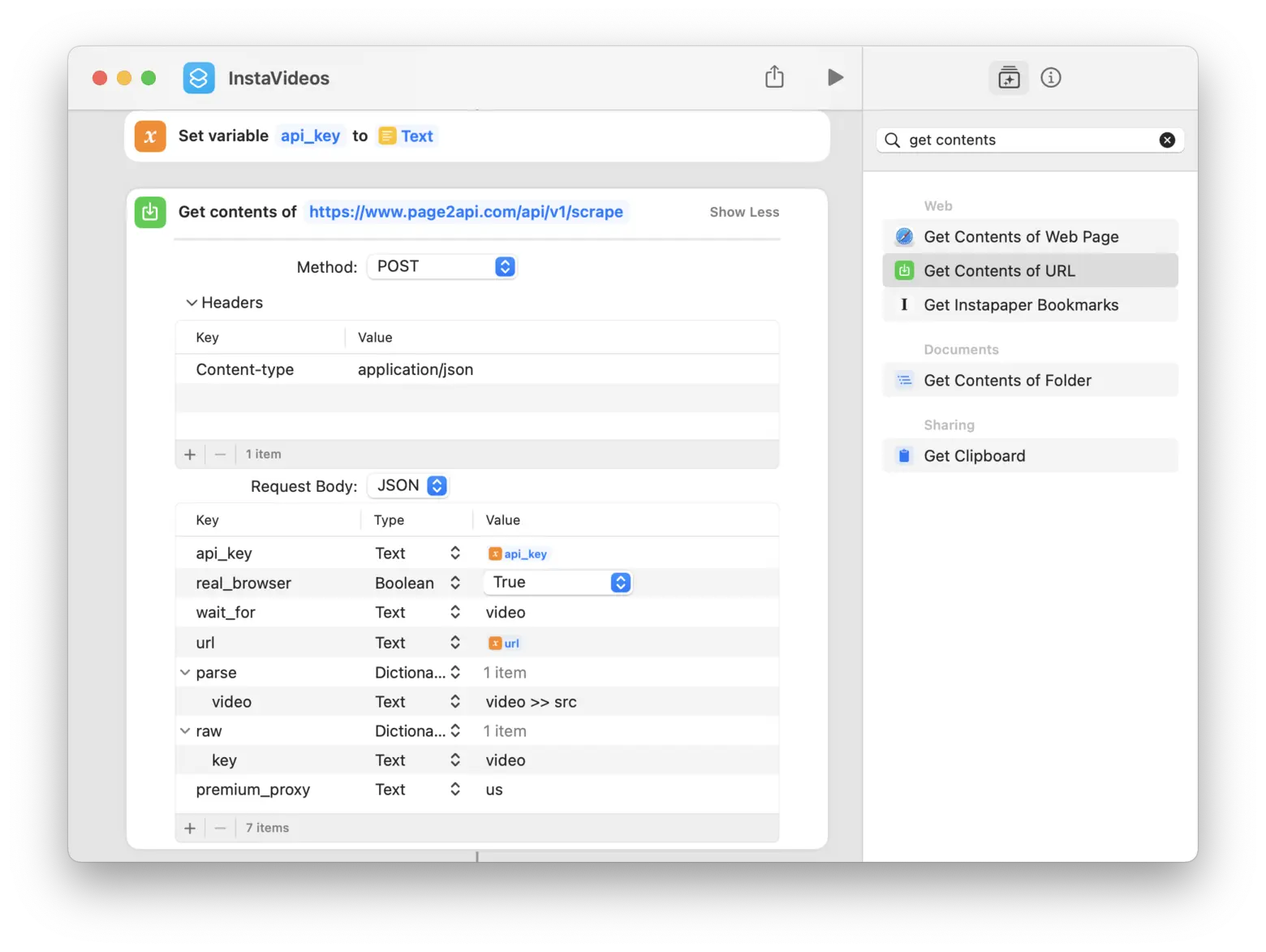The height and width of the screenshot is (952, 1266).
Task: Change type stepper for raw row
Action: pyautogui.click(x=455, y=730)
